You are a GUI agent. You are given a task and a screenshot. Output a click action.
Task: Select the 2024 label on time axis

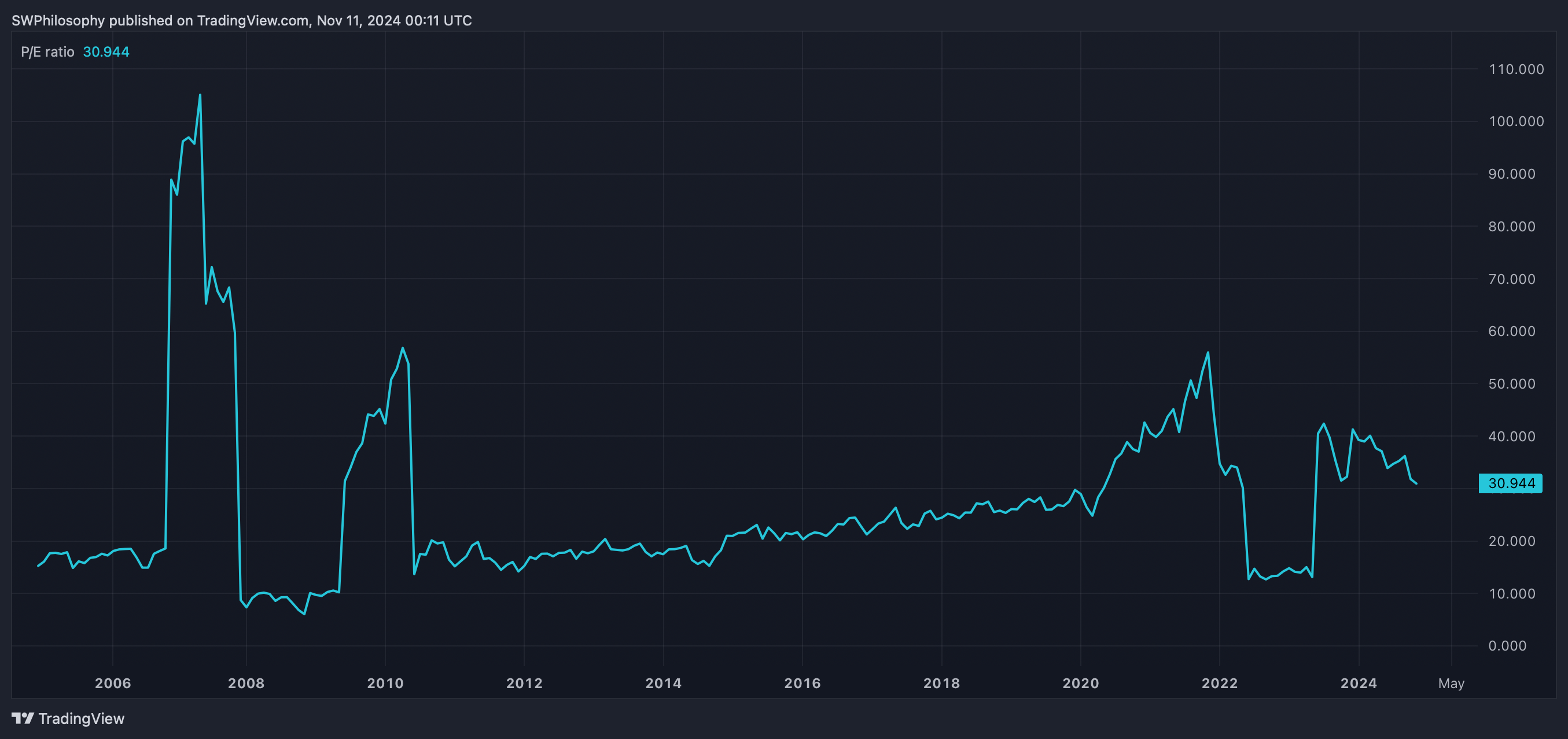coord(1358,683)
